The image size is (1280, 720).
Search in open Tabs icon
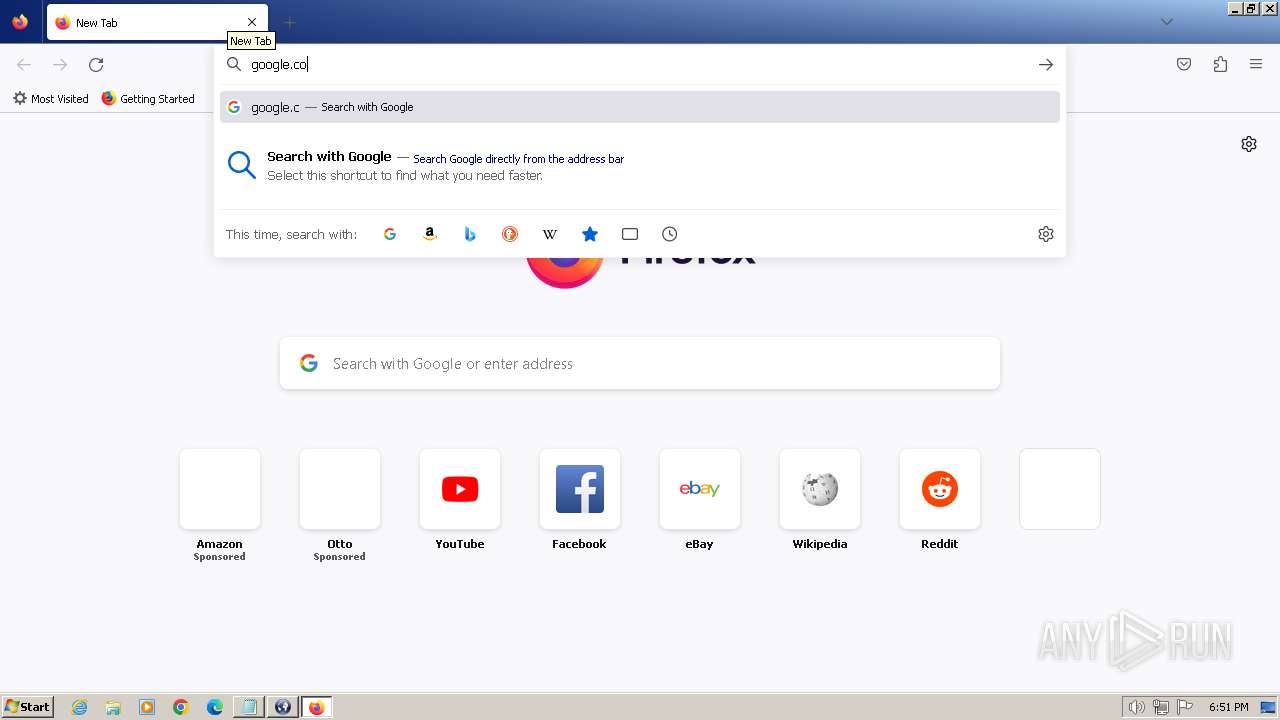[630, 234]
